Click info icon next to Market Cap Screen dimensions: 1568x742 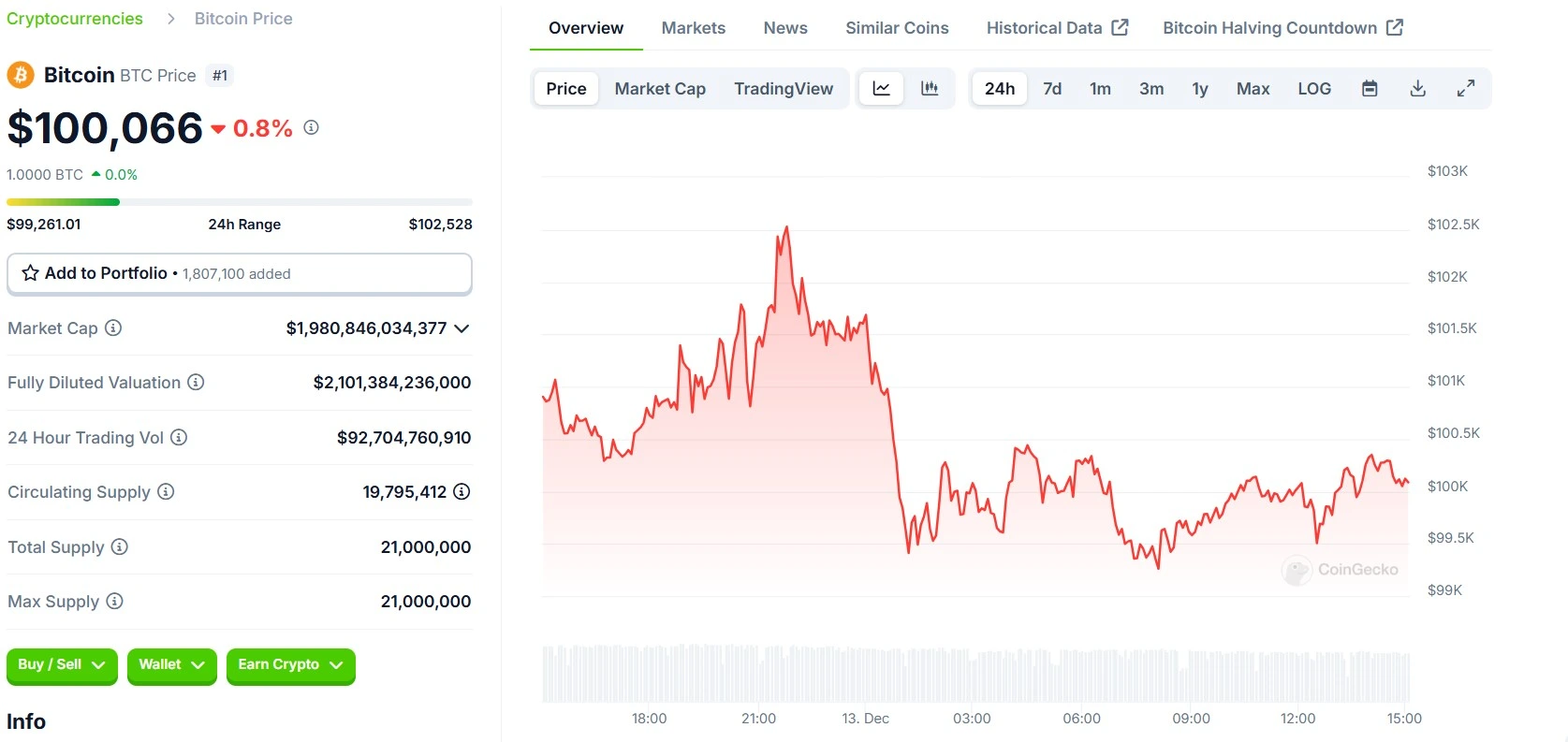coord(113,328)
